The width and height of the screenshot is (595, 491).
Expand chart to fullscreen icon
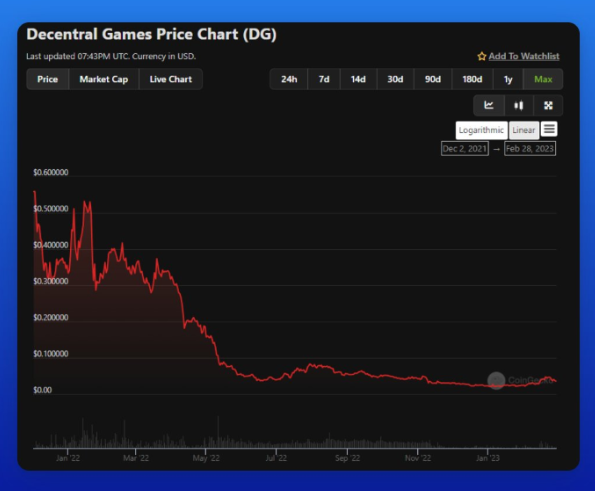[x=548, y=105]
